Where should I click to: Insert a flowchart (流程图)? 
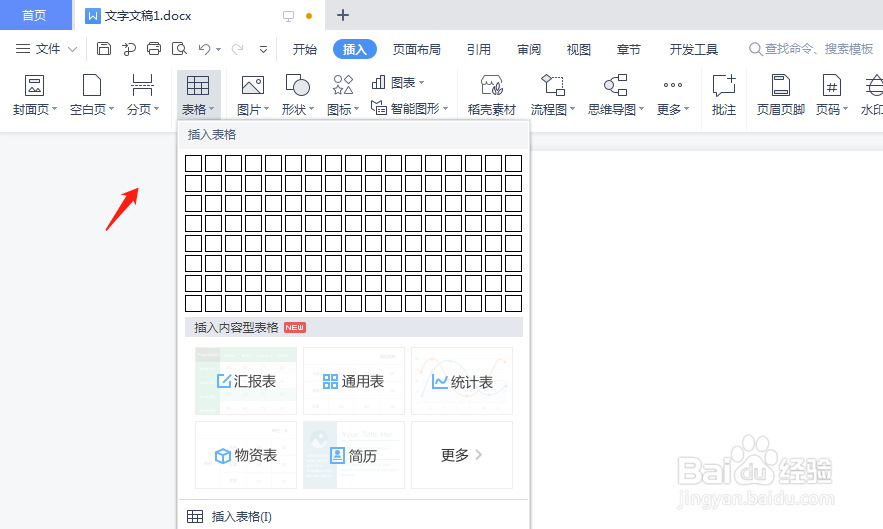coord(552,95)
